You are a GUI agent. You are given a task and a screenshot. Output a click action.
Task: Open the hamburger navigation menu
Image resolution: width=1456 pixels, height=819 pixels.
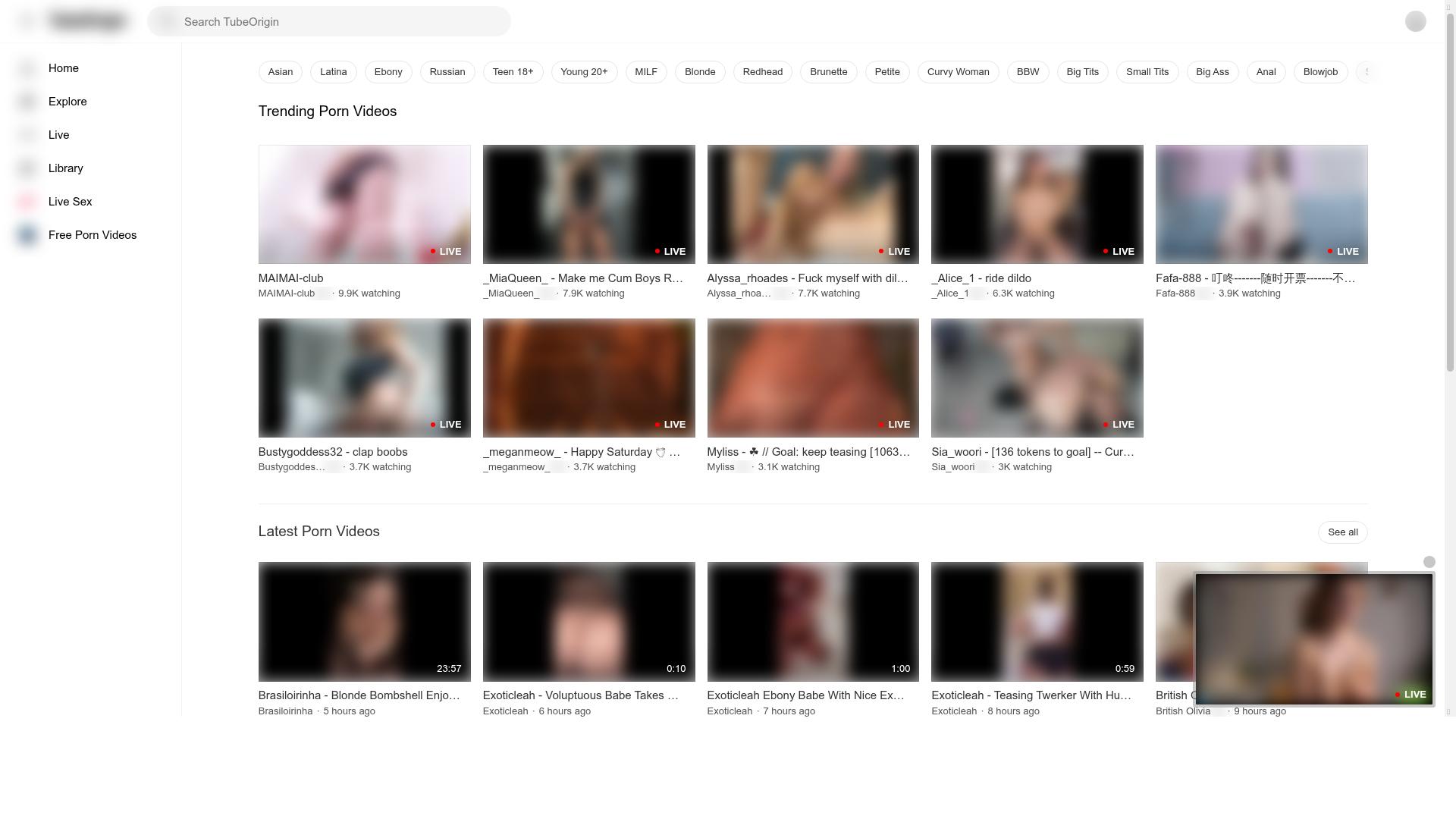[25, 20]
